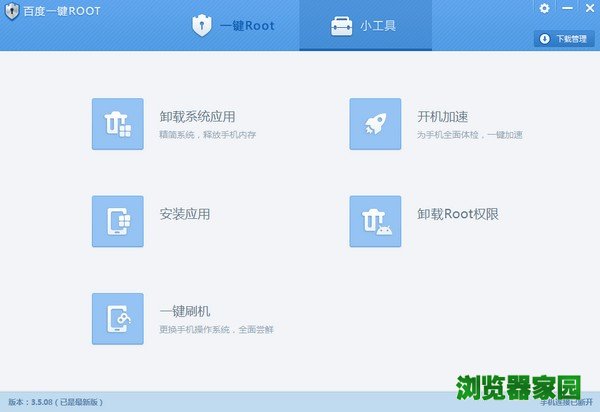Open 下载管理 download manager

click(564, 39)
